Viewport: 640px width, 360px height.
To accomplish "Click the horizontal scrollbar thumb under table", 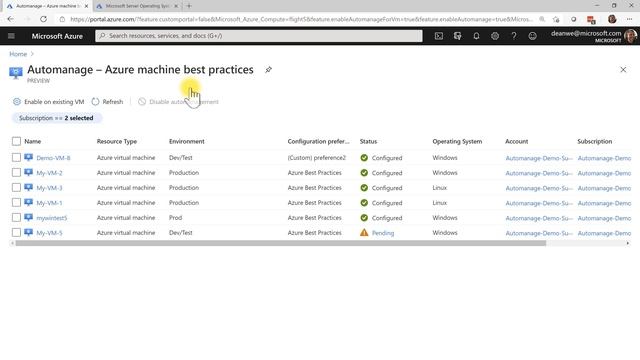I will pyautogui.click(x=281, y=243).
